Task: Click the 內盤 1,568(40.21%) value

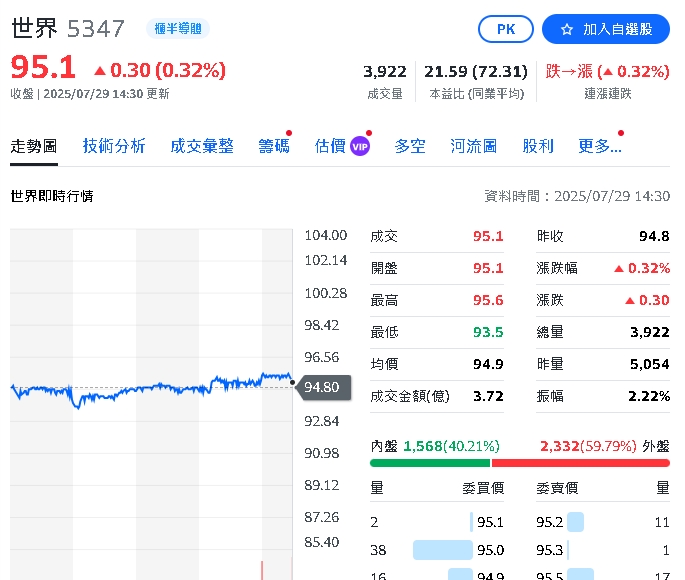Action: click(451, 446)
